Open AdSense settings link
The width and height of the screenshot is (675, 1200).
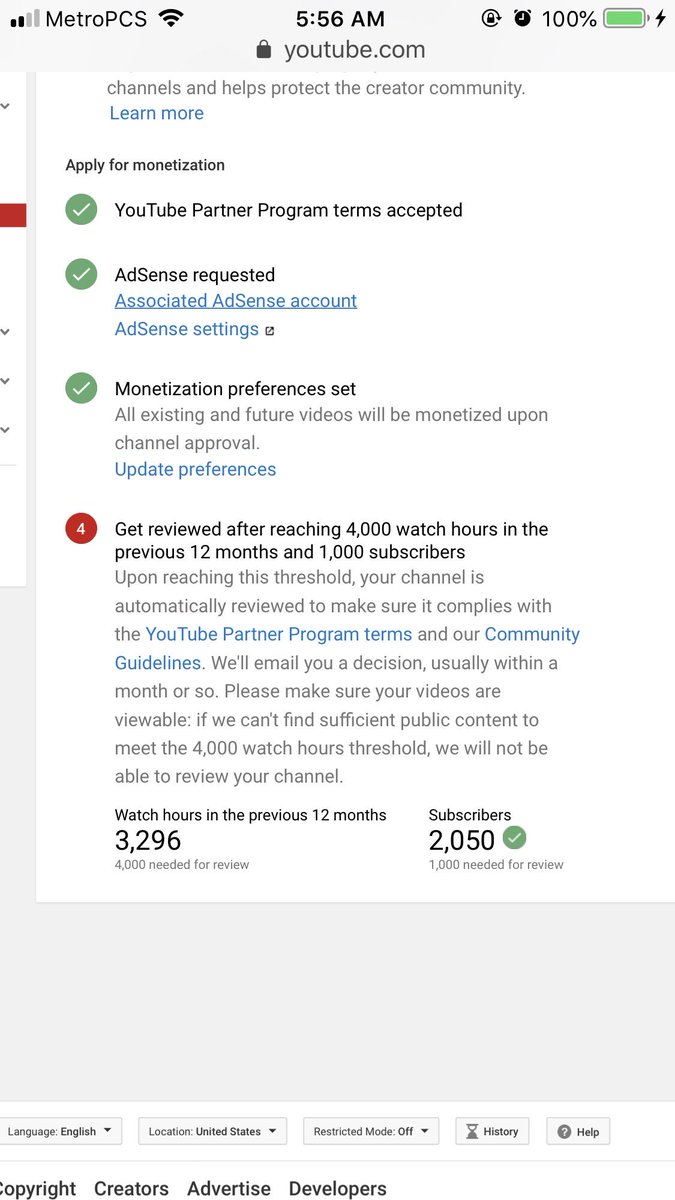pyautogui.click(x=187, y=329)
